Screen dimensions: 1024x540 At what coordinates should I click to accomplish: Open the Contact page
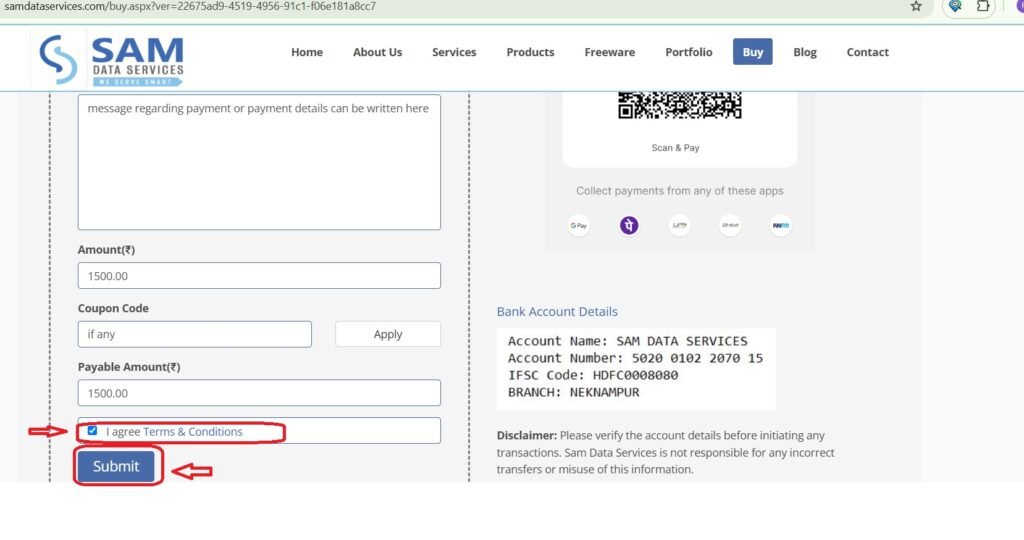pyautogui.click(x=867, y=52)
